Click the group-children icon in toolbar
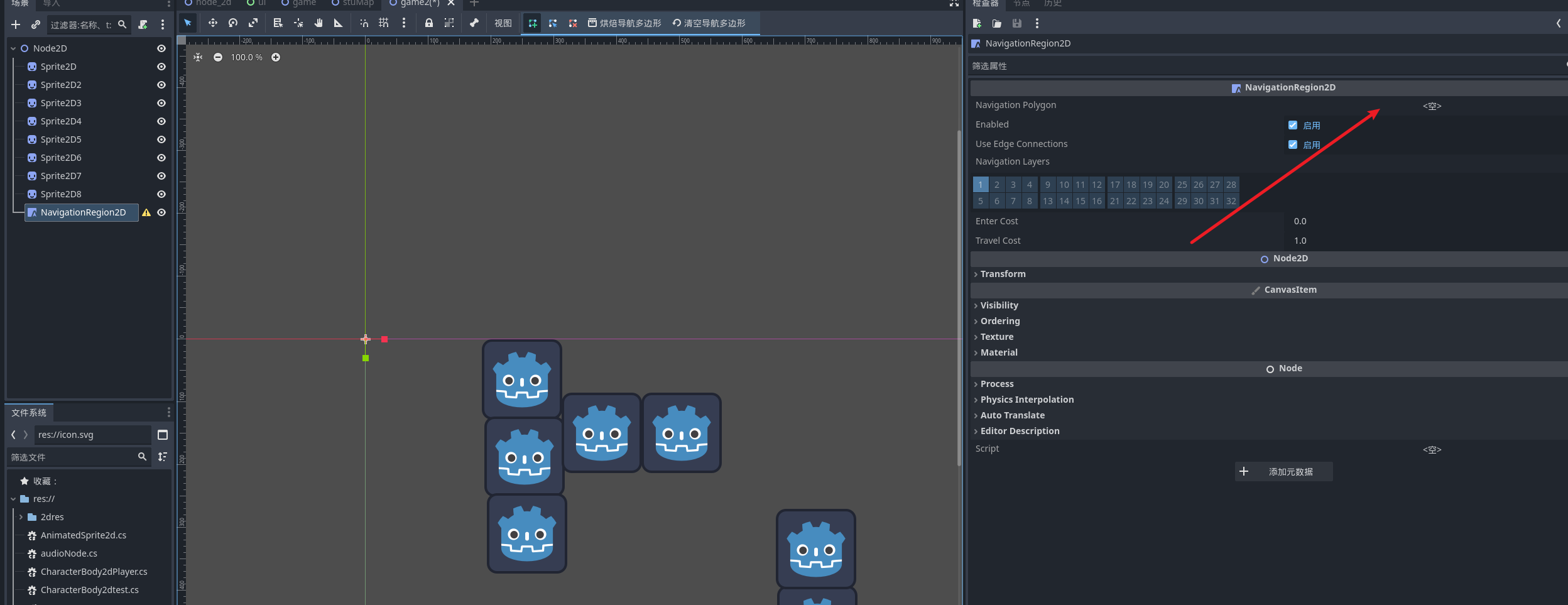This screenshot has height=605, width=1568. tap(449, 23)
